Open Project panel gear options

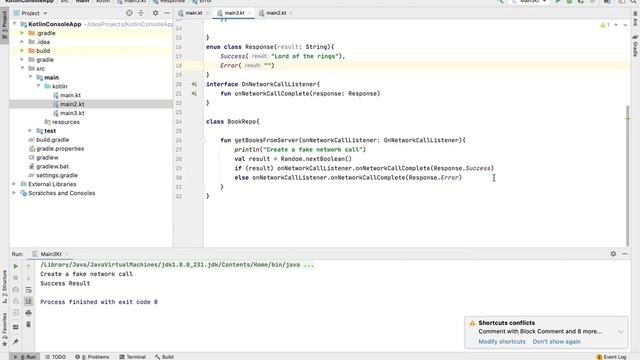156,13
